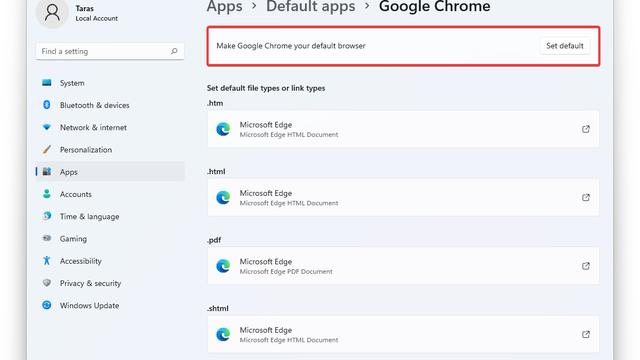Select Apps in the sidebar
This screenshot has height=360, width=640.
(110, 172)
